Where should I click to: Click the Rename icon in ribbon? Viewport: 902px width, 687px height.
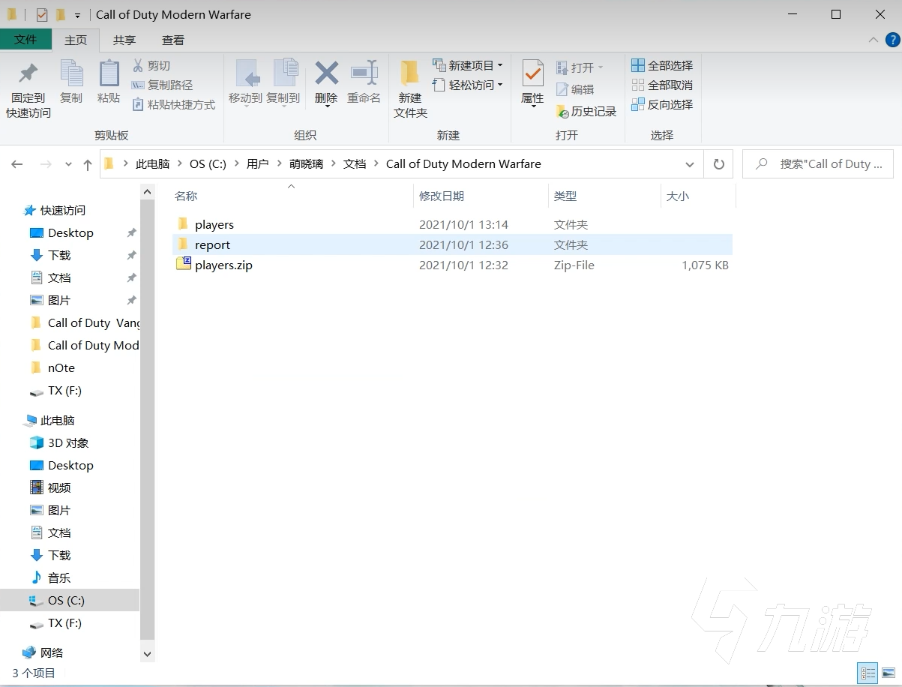tap(364, 74)
